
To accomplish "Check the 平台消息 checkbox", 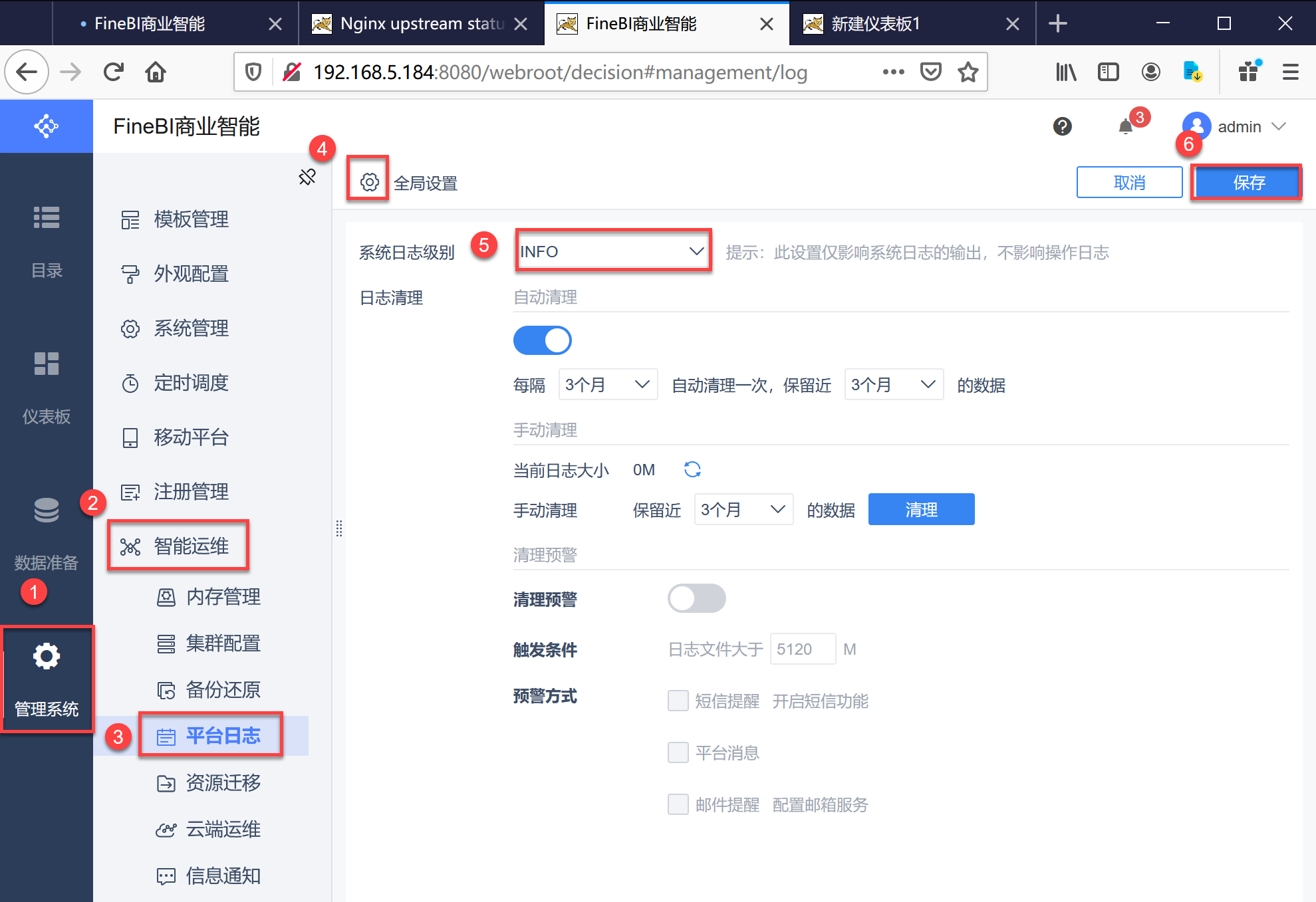I will pyautogui.click(x=678, y=753).
